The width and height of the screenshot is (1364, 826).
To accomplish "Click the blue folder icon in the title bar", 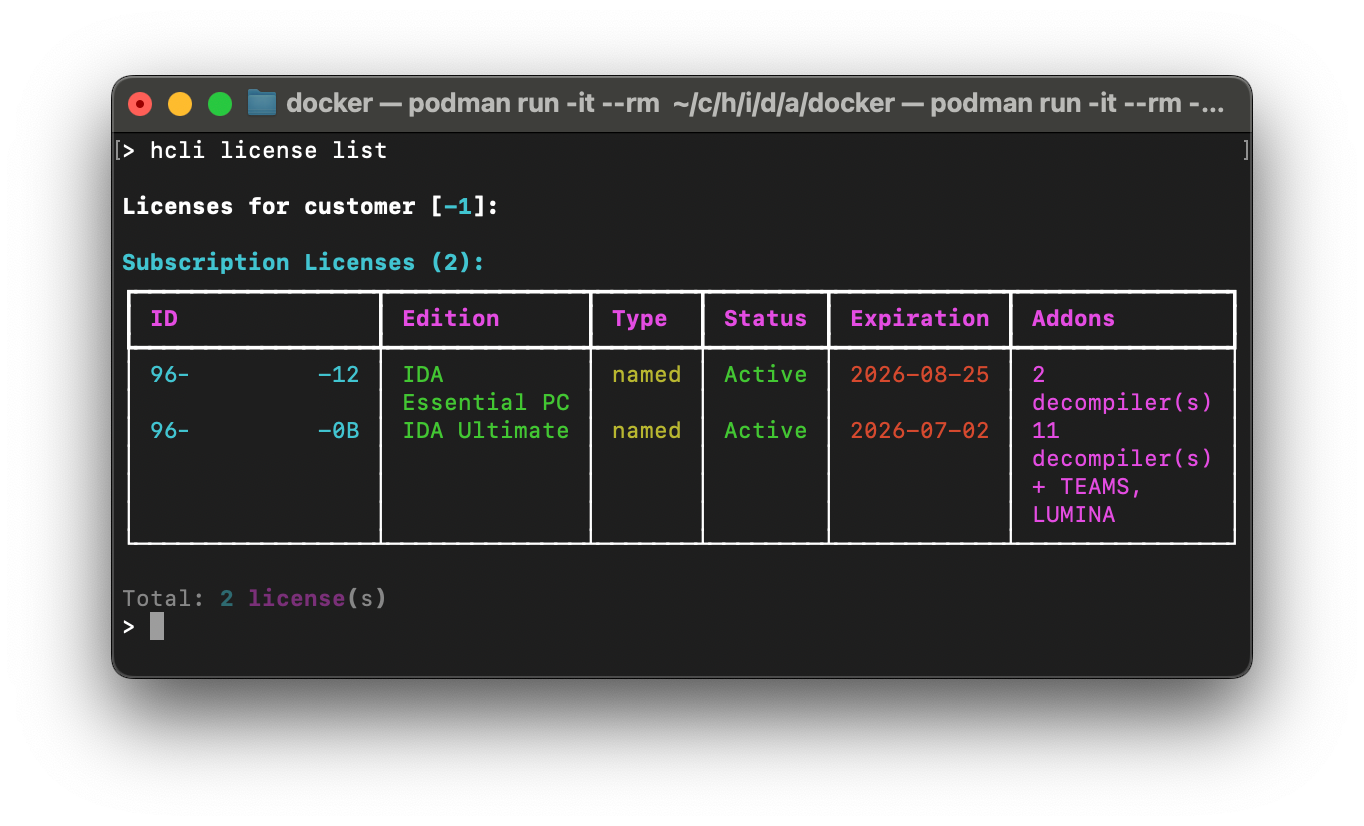I will point(262,102).
